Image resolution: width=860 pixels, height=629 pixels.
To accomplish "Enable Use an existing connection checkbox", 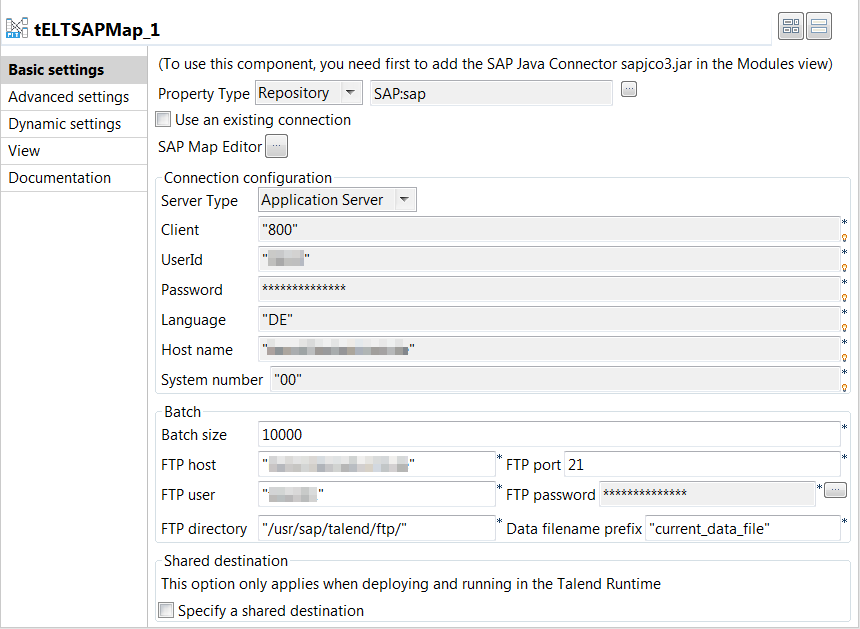I will point(163,119).
